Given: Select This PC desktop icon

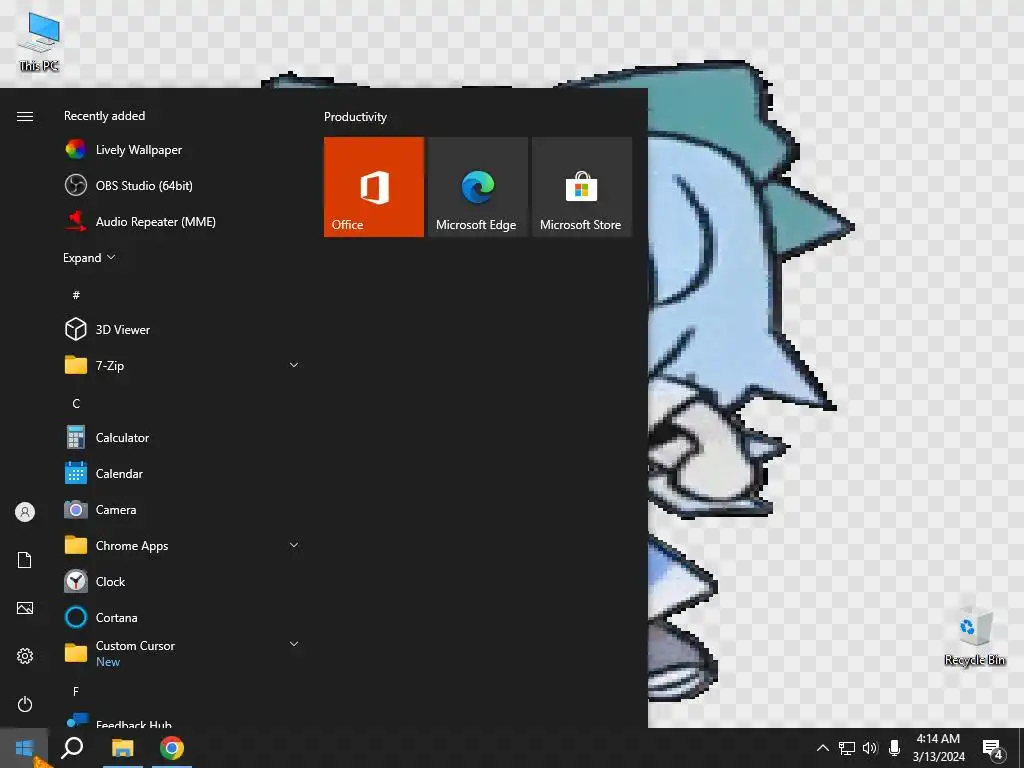Looking at the screenshot, I should [39, 40].
